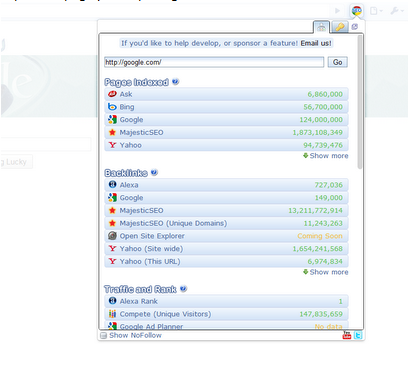Click the popup vertical scrollbar

pyautogui.click(x=360, y=102)
